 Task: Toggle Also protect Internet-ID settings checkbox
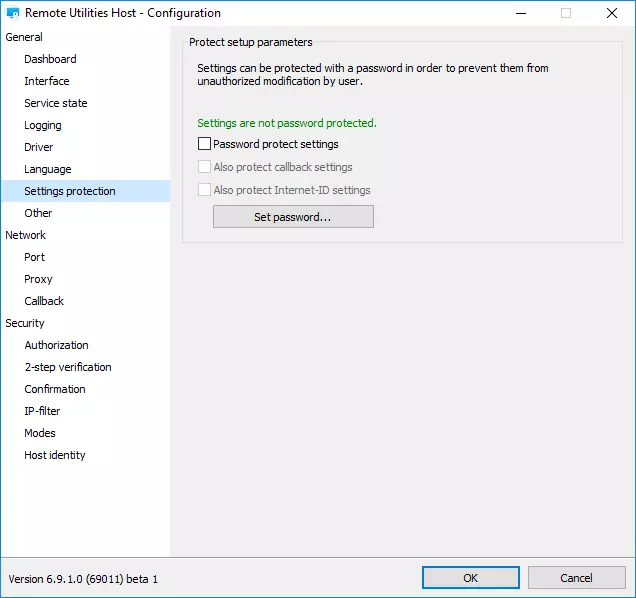204,189
